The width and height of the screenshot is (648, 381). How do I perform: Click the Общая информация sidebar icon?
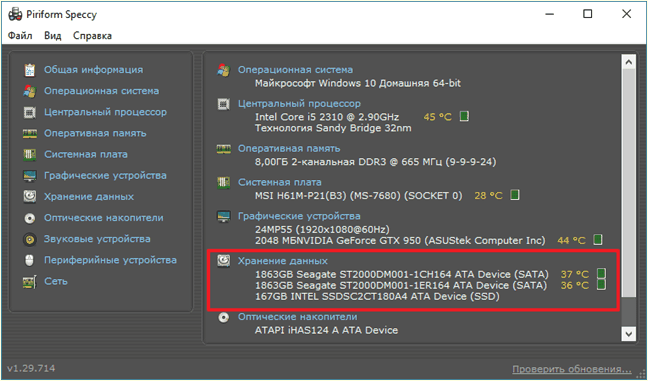pos(29,70)
